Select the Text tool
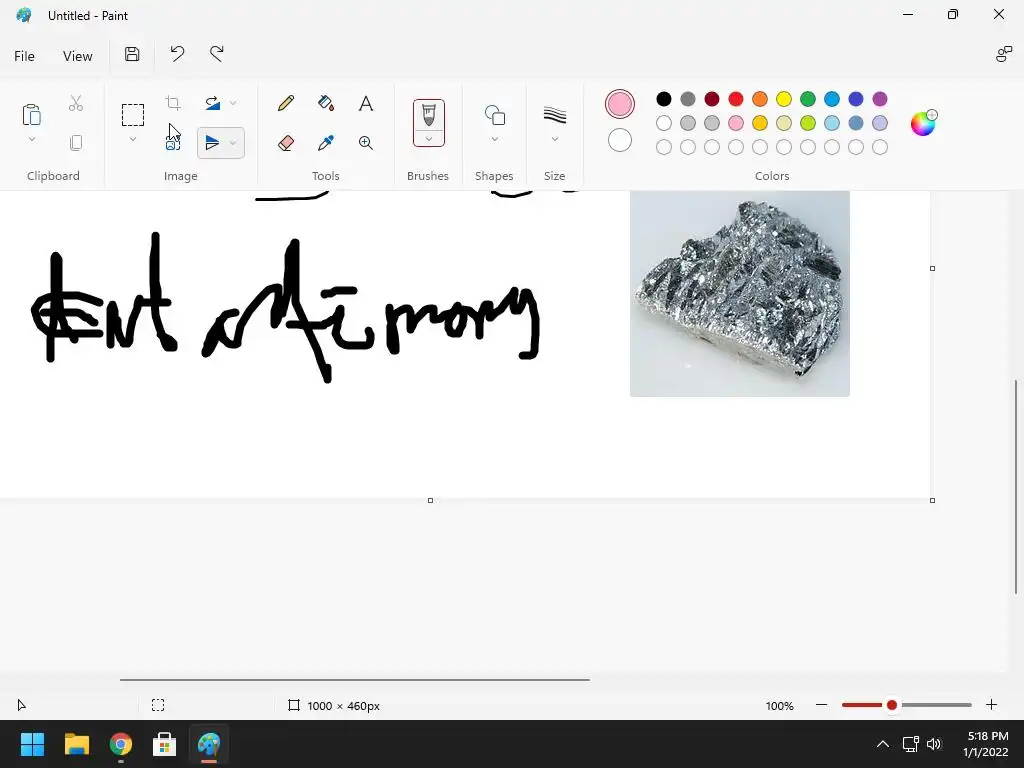 pyautogui.click(x=366, y=103)
